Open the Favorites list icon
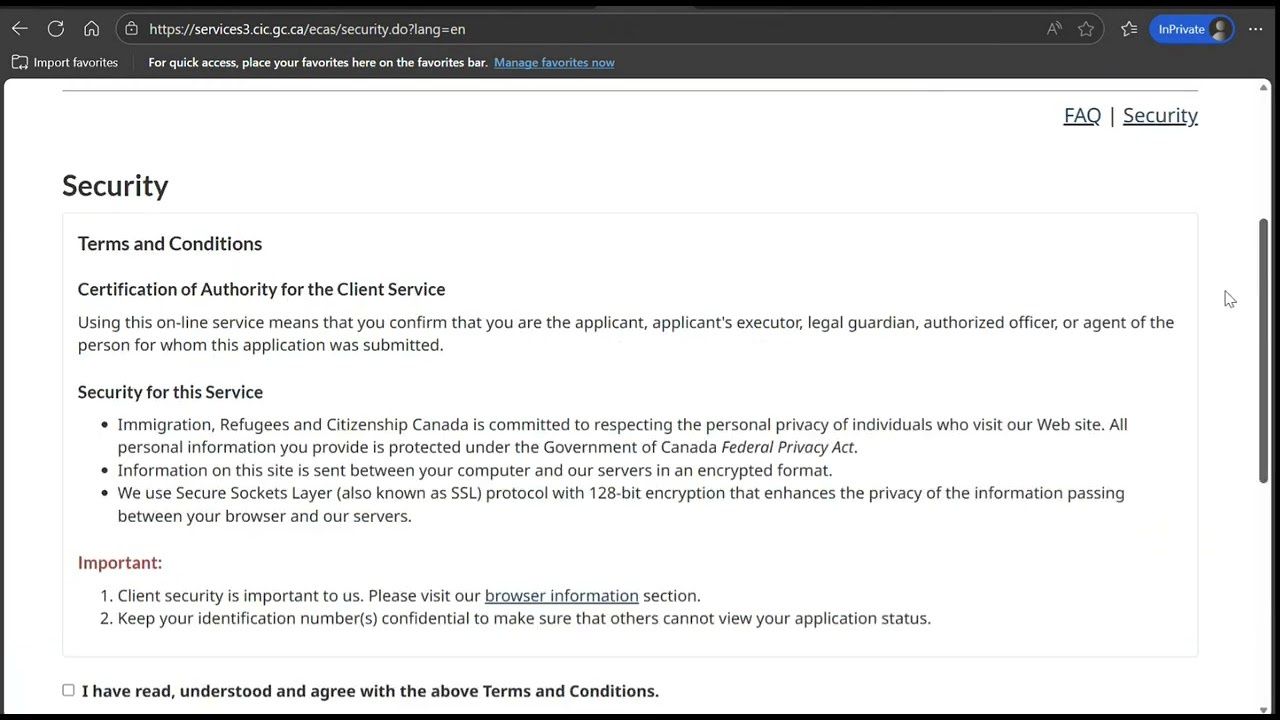1280x720 pixels. coord(1129,29)
